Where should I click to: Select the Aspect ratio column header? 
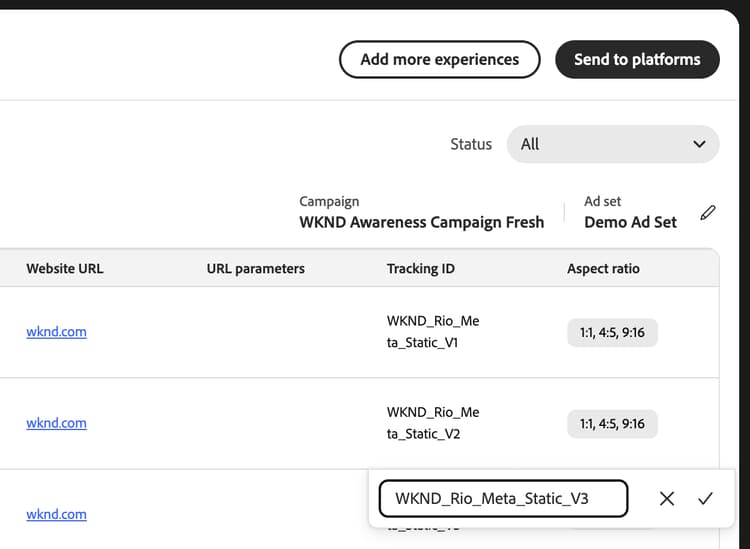pos(603,269)
